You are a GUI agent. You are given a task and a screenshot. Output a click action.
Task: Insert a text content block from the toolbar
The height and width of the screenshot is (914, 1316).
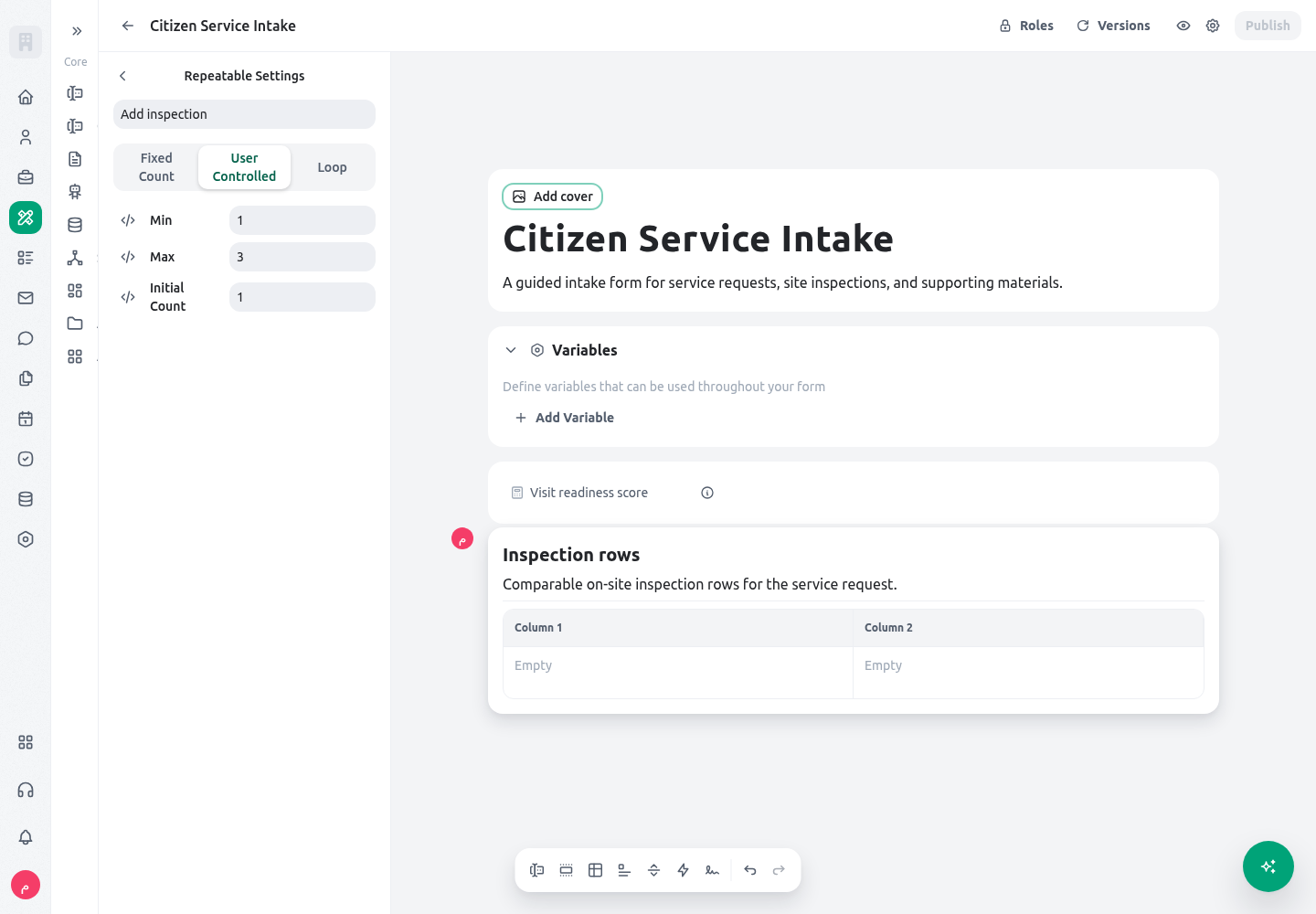(625, 870)
